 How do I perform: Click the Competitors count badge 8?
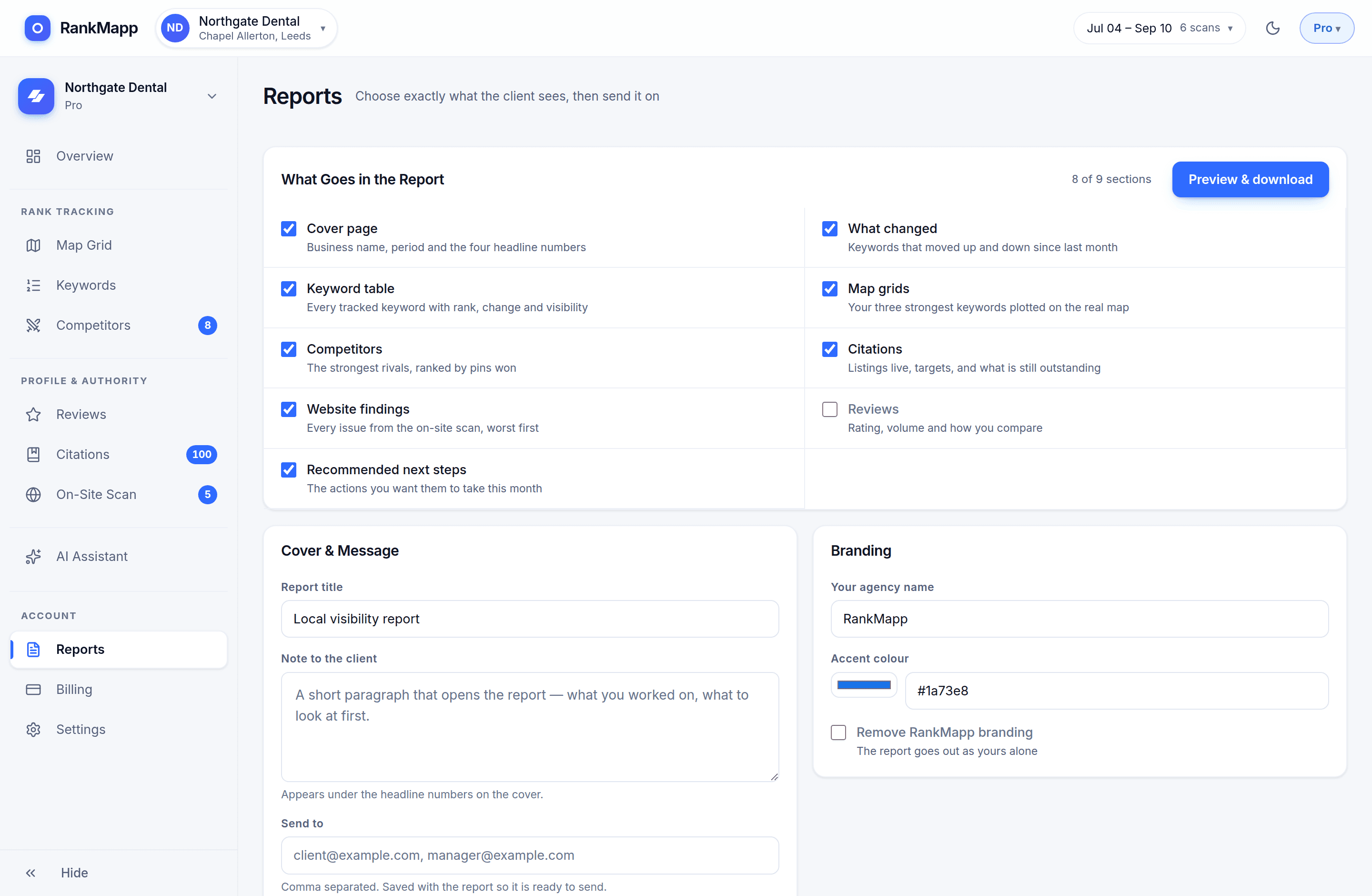click(x=208, y=325)
